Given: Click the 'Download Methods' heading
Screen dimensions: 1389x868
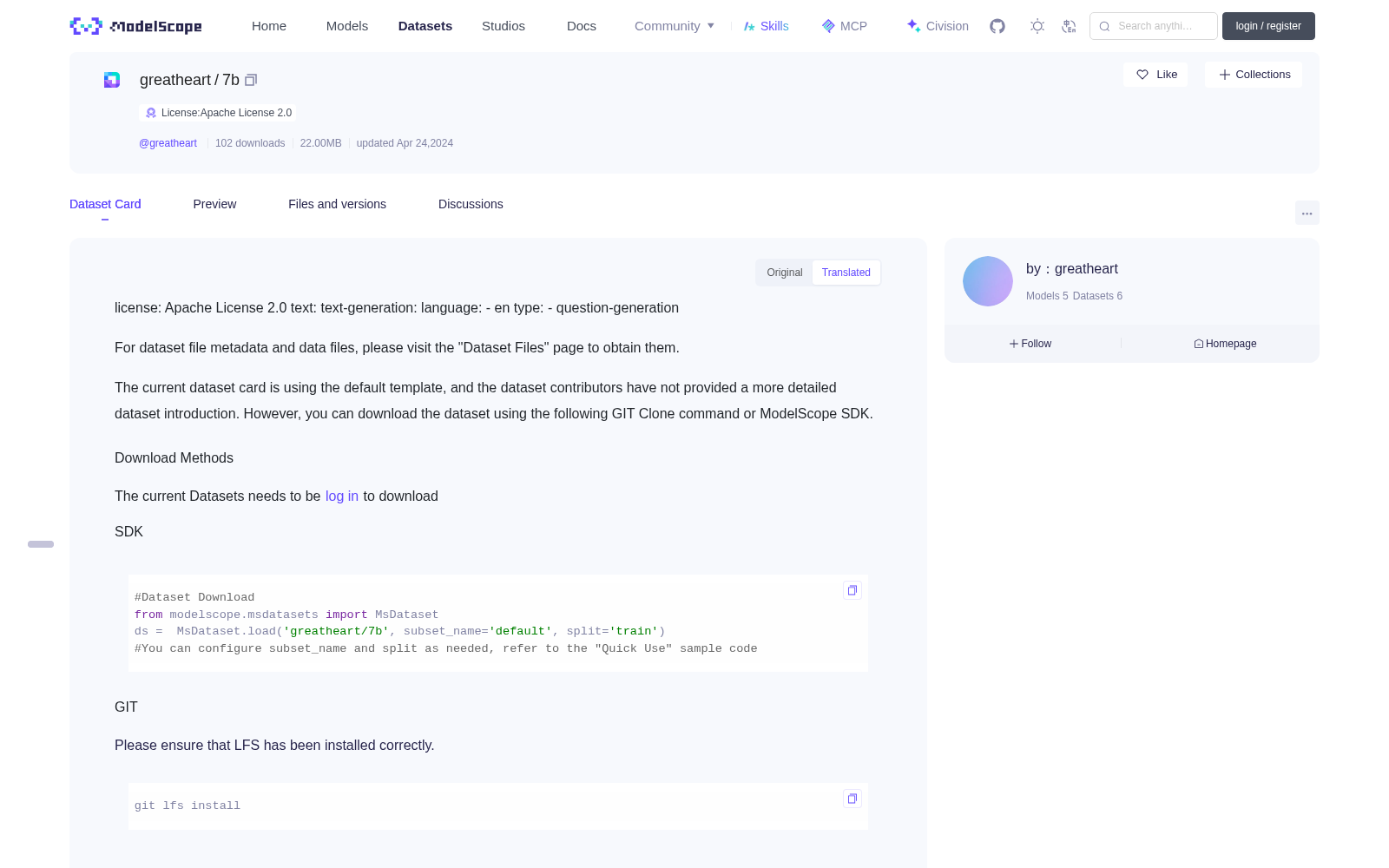Looking at the screenshot, I should click(x=174, y=458).
